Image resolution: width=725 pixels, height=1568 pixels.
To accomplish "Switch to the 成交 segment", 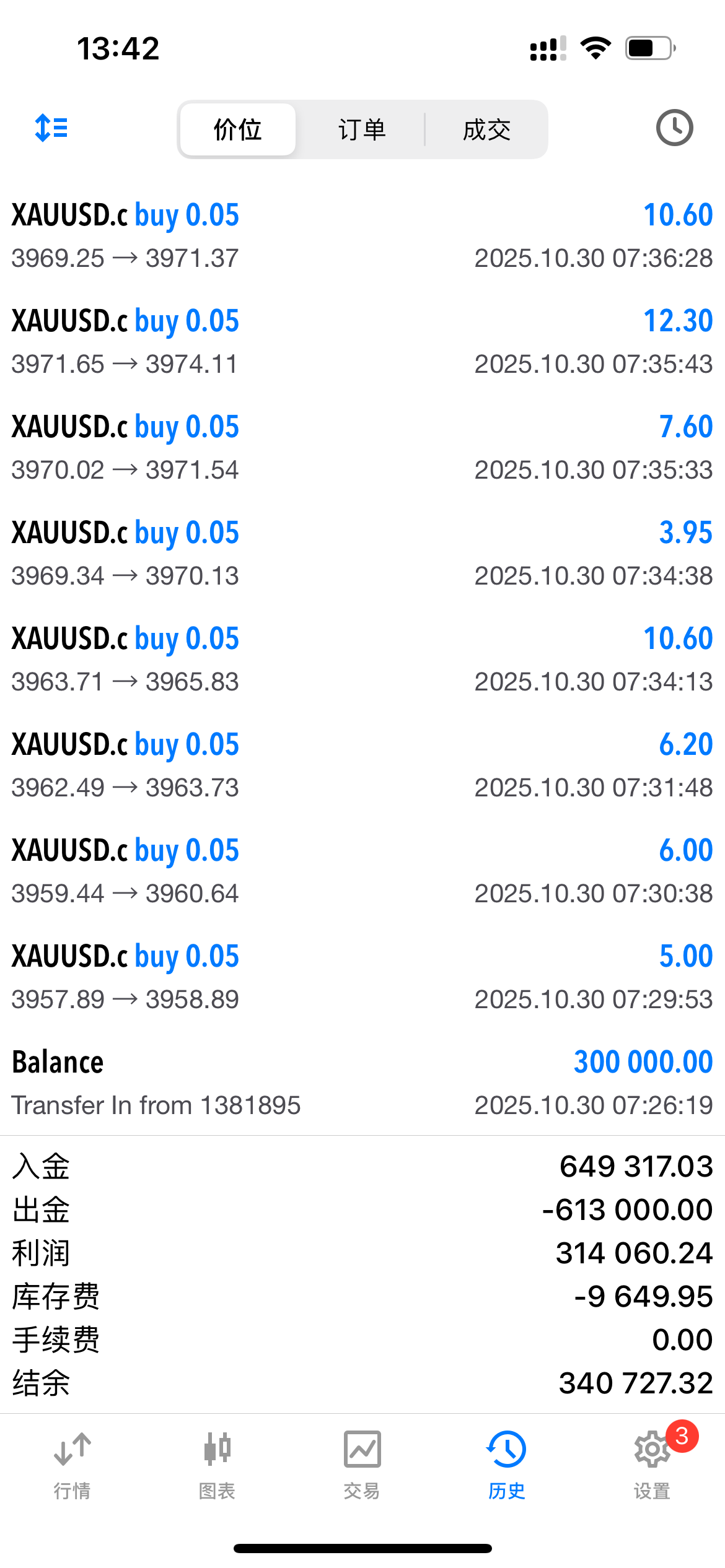I will coord(486,129).
